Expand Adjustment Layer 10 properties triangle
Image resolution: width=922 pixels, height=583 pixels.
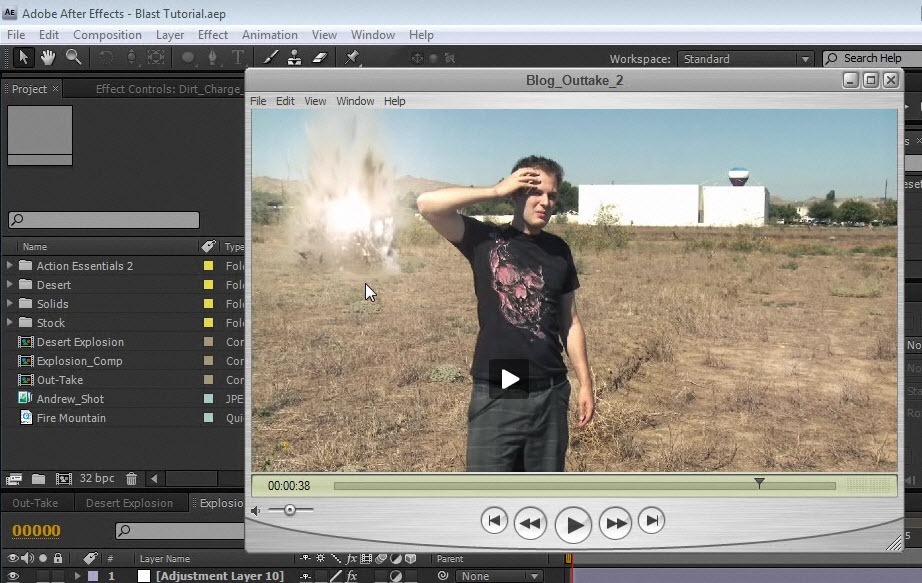point(77,576)
